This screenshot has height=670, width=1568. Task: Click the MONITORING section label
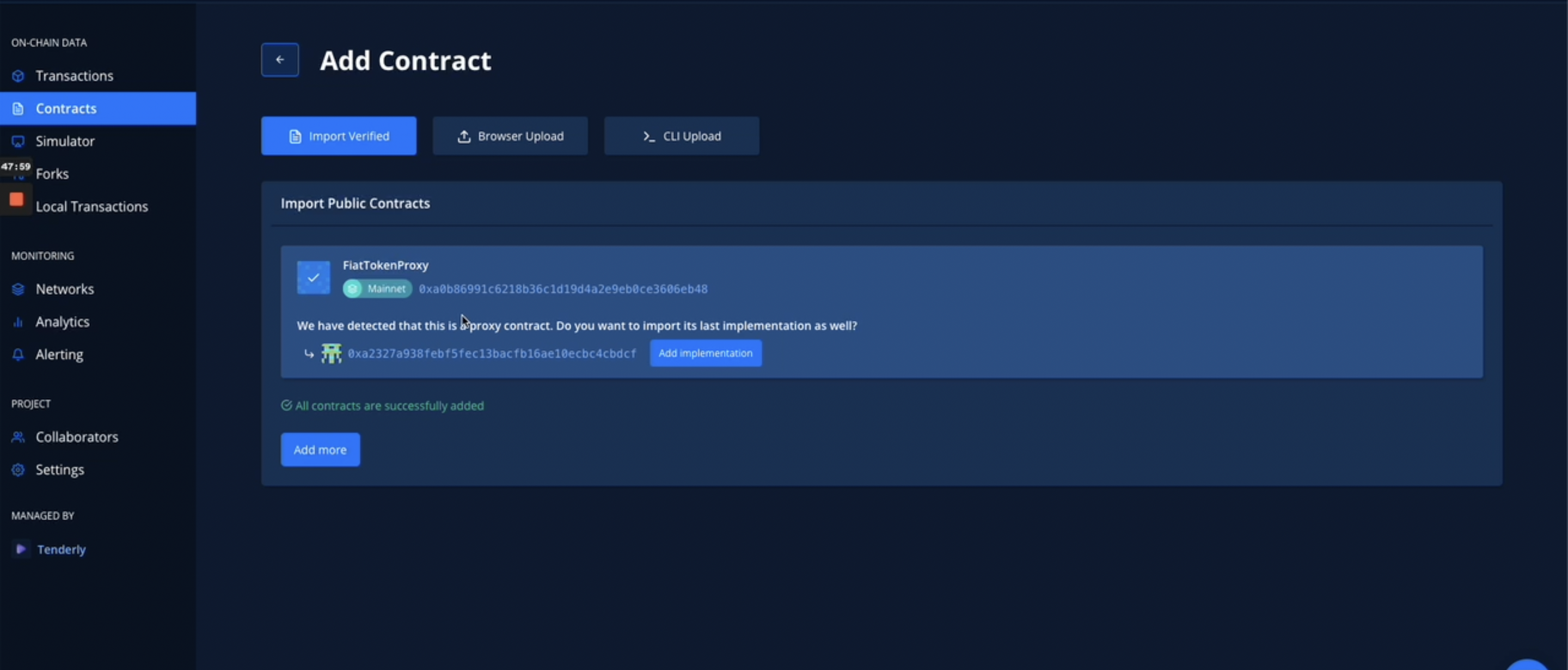pos(42,256)
